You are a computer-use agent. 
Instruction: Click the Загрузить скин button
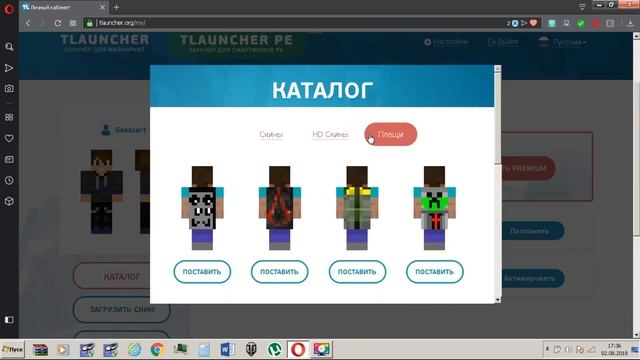[121, 309]
